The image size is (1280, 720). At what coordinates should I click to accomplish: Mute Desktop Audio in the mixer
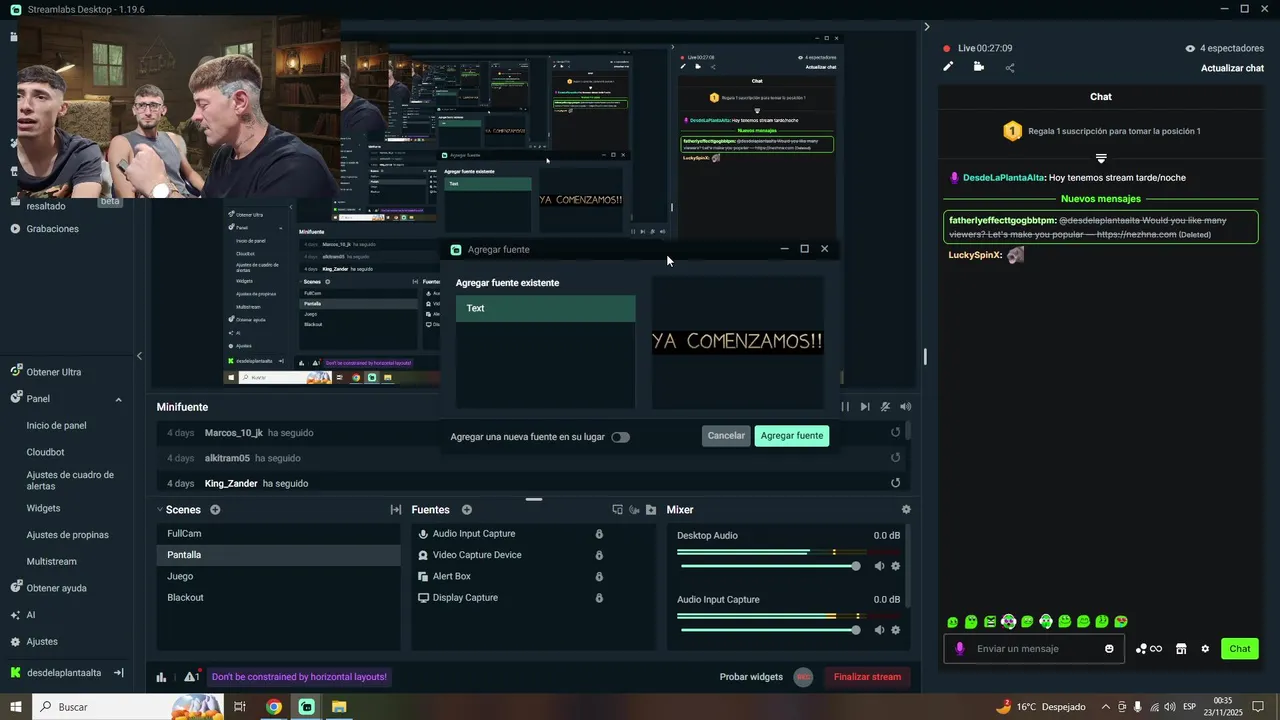click(x=879, y=566)
